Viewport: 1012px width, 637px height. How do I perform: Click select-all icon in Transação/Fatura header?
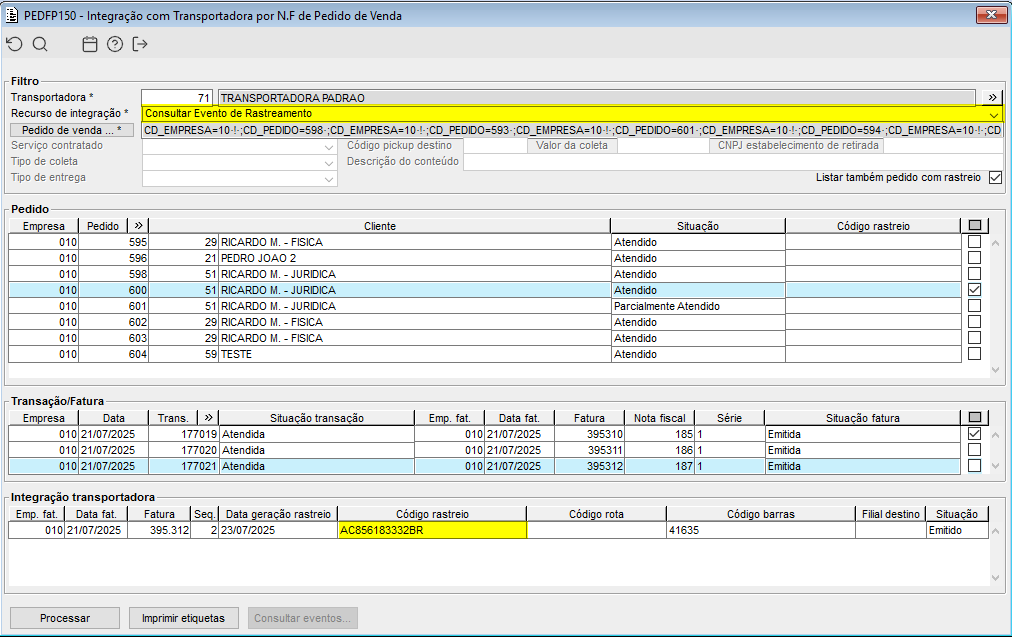(x=974, y=418)
